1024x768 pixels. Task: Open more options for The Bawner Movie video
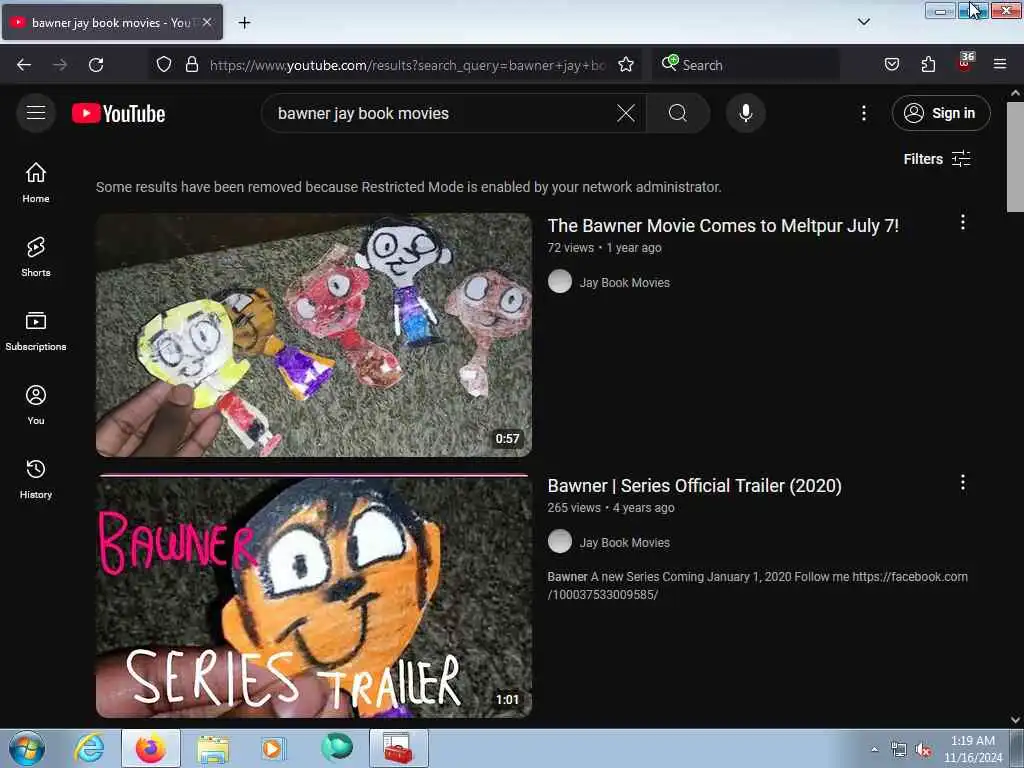963,223
